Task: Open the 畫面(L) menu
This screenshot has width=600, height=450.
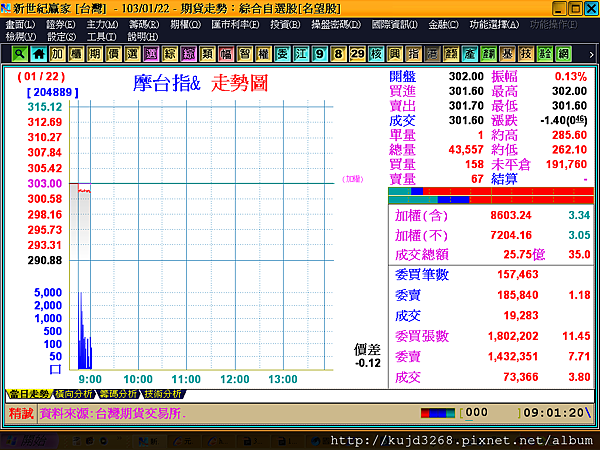Action: [x=20, y=25]
